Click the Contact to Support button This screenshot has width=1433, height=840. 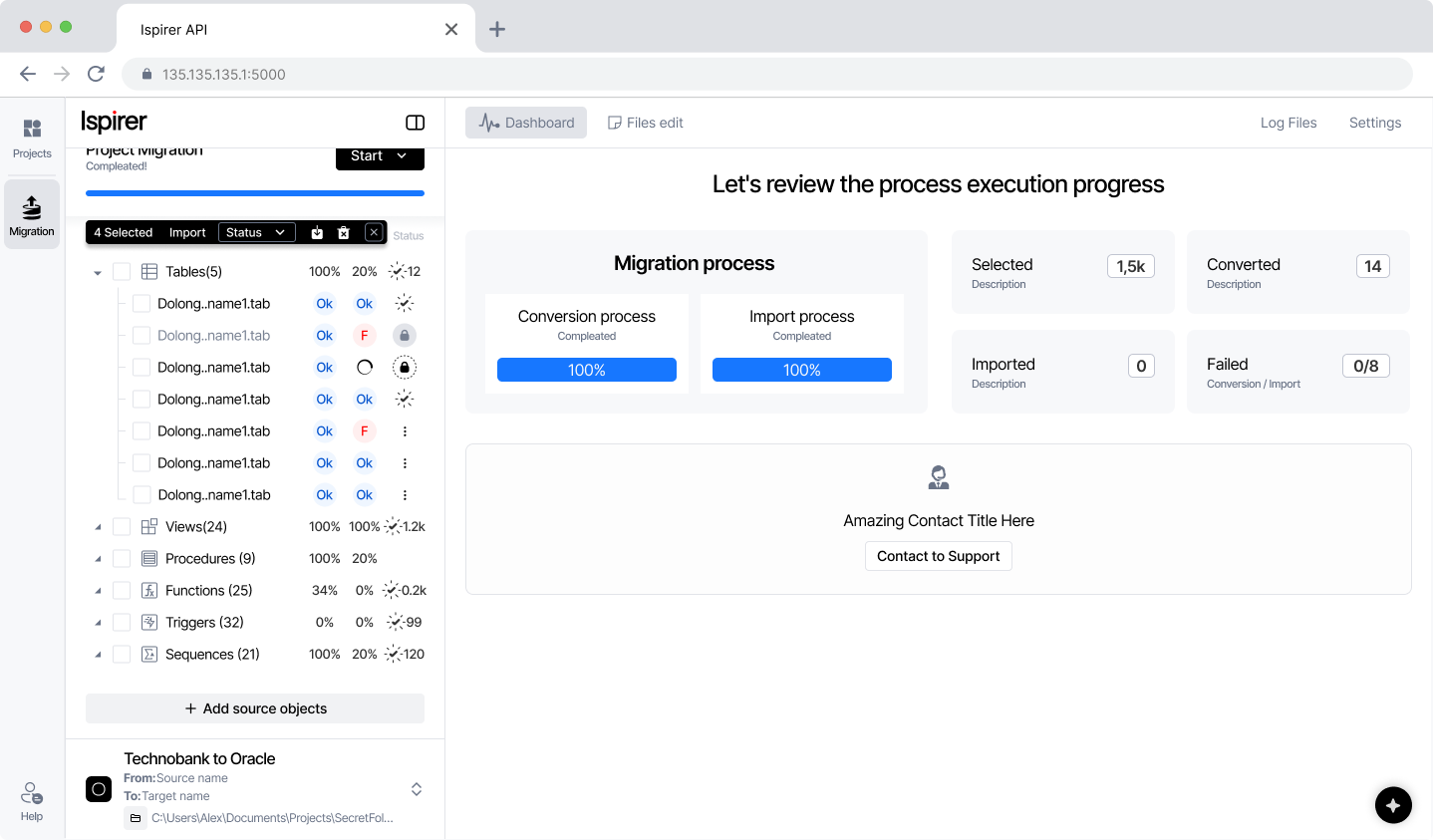coord(938,556)
